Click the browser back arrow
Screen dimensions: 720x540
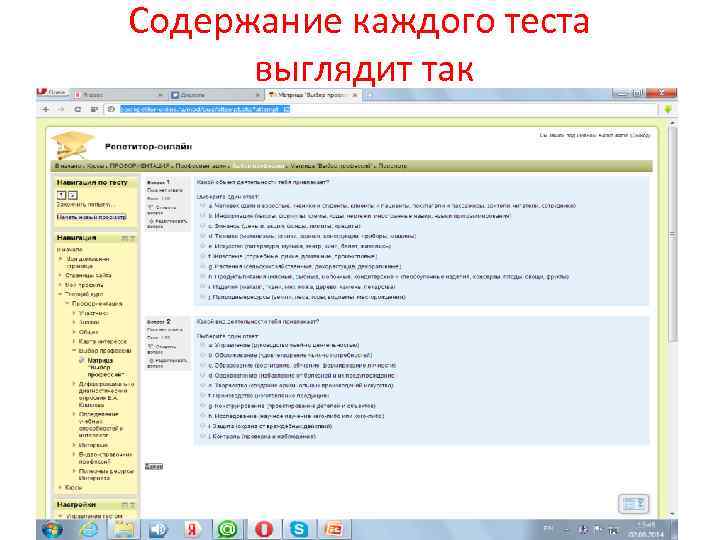pos(45,109)
